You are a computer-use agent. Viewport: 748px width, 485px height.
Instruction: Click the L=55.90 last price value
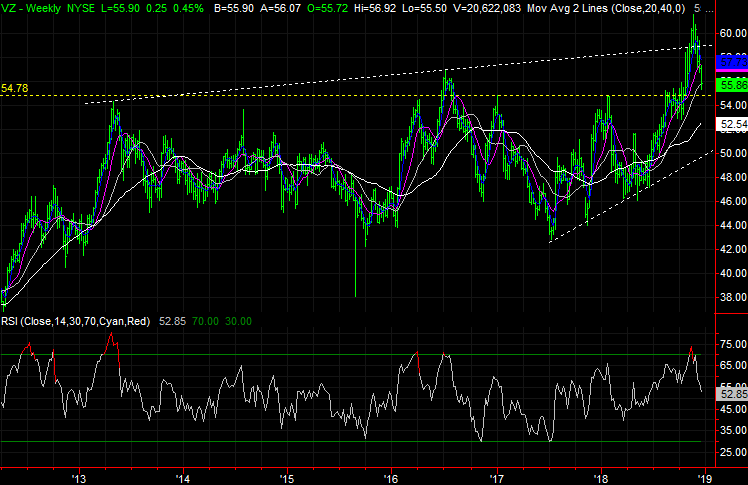121,8
